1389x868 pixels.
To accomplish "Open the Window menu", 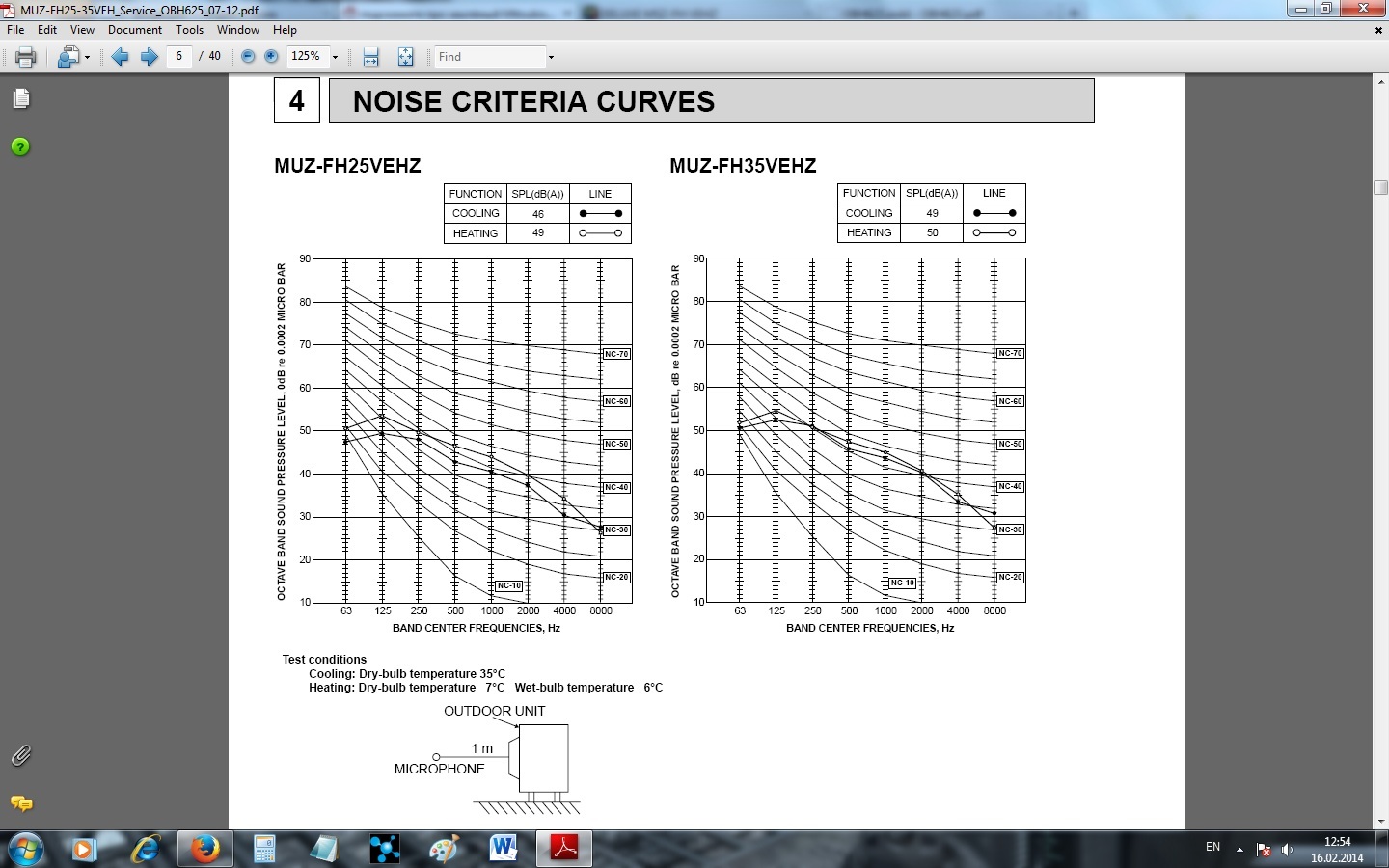I will coord(238,30).
